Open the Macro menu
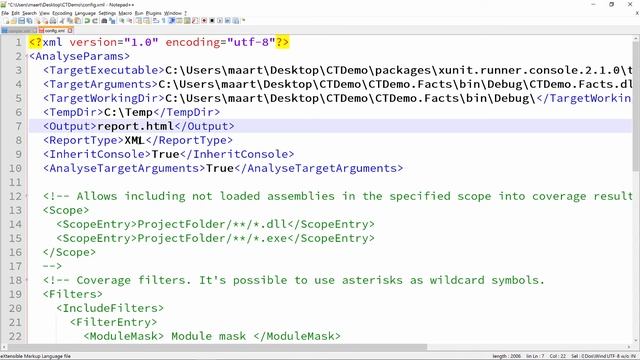 tap(125, 13)
